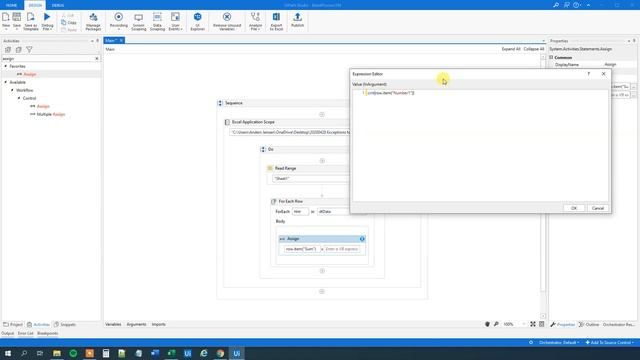Open Activities panel filter options
This screenshot has width=640, height=360.
tap(29, 49)
